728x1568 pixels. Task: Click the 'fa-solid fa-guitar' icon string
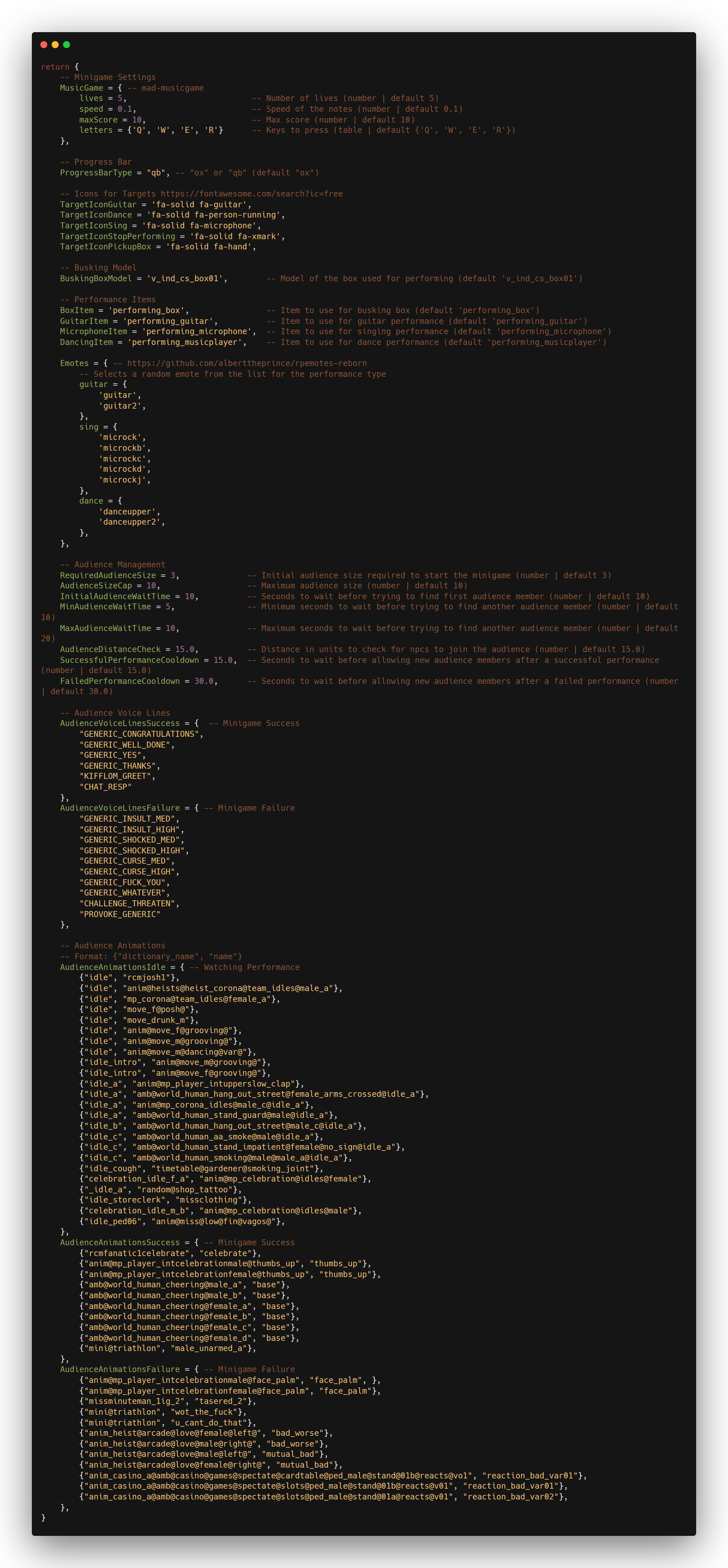198,204
